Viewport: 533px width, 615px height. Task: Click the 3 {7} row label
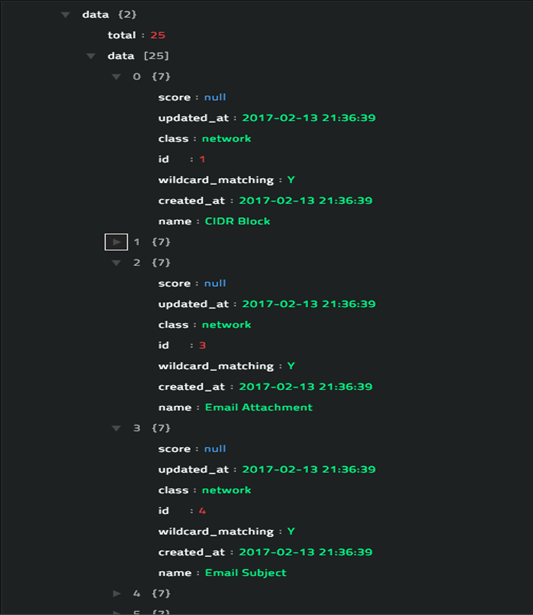click(151, 428)
